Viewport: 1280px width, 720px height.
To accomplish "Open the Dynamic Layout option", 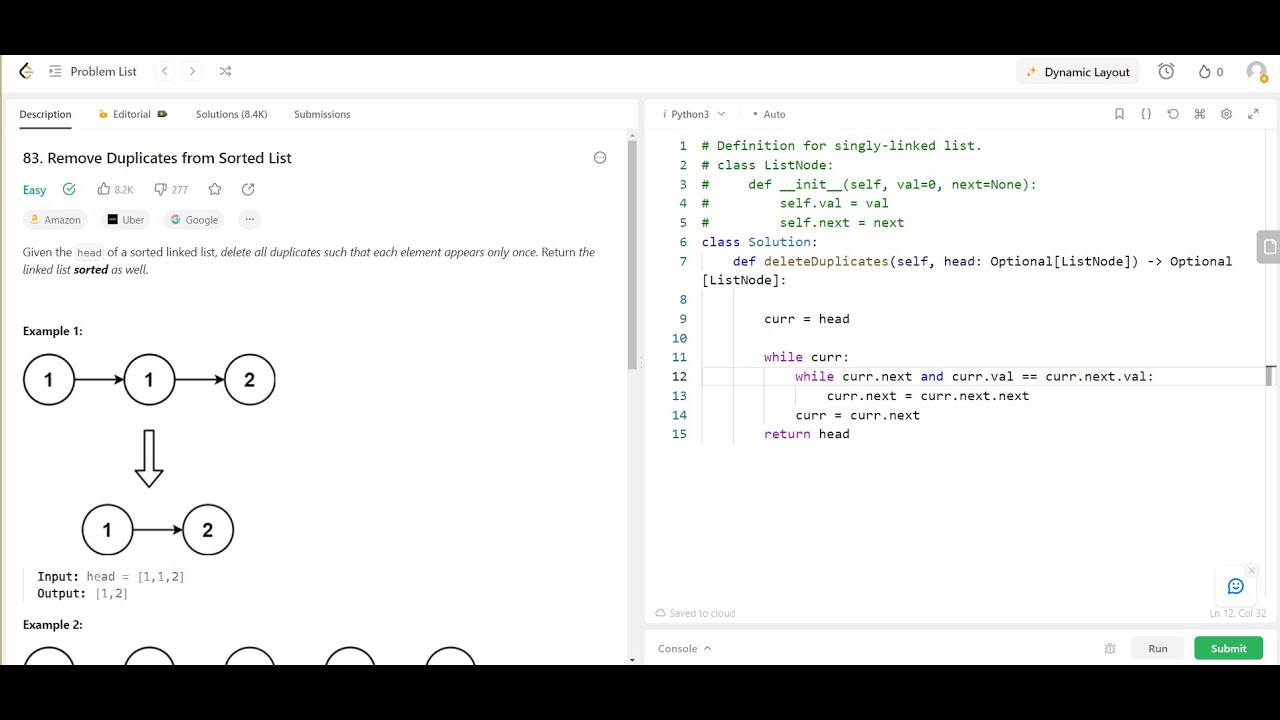I will pos(1077,72).
